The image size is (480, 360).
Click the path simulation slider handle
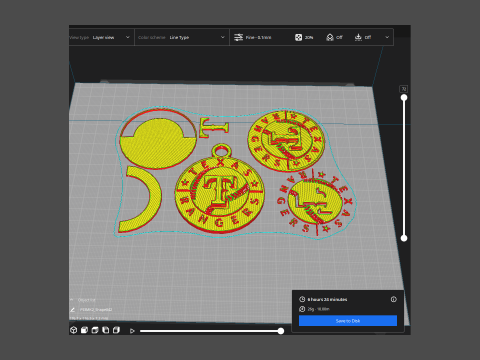[281, 331]
